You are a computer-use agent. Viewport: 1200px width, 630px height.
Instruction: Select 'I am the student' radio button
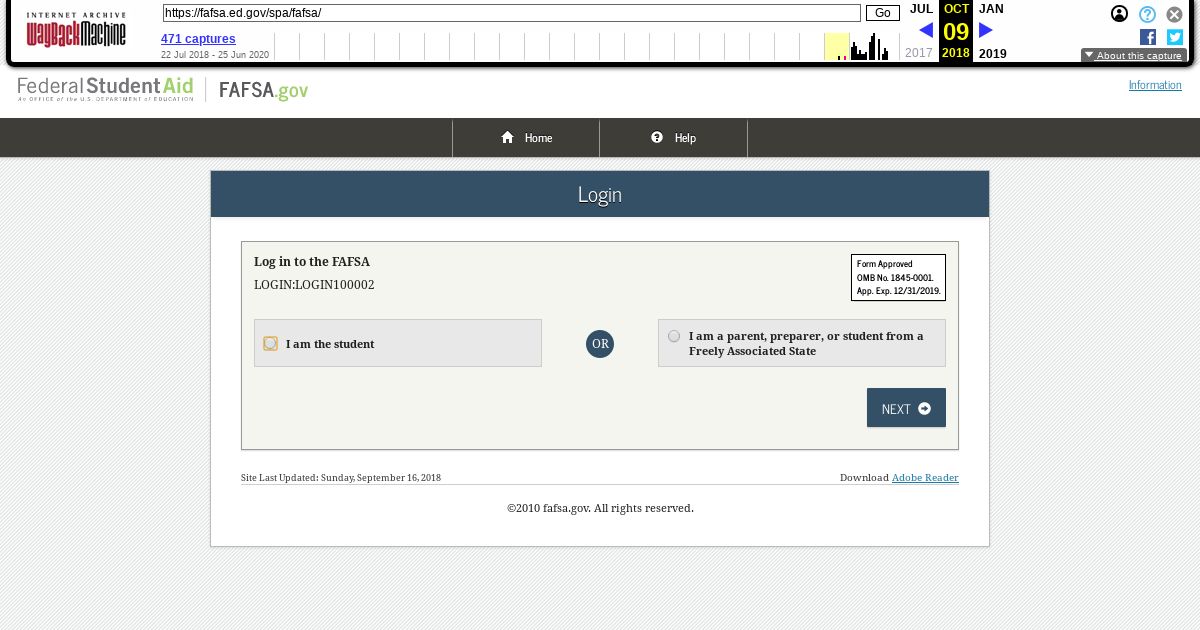270,344
